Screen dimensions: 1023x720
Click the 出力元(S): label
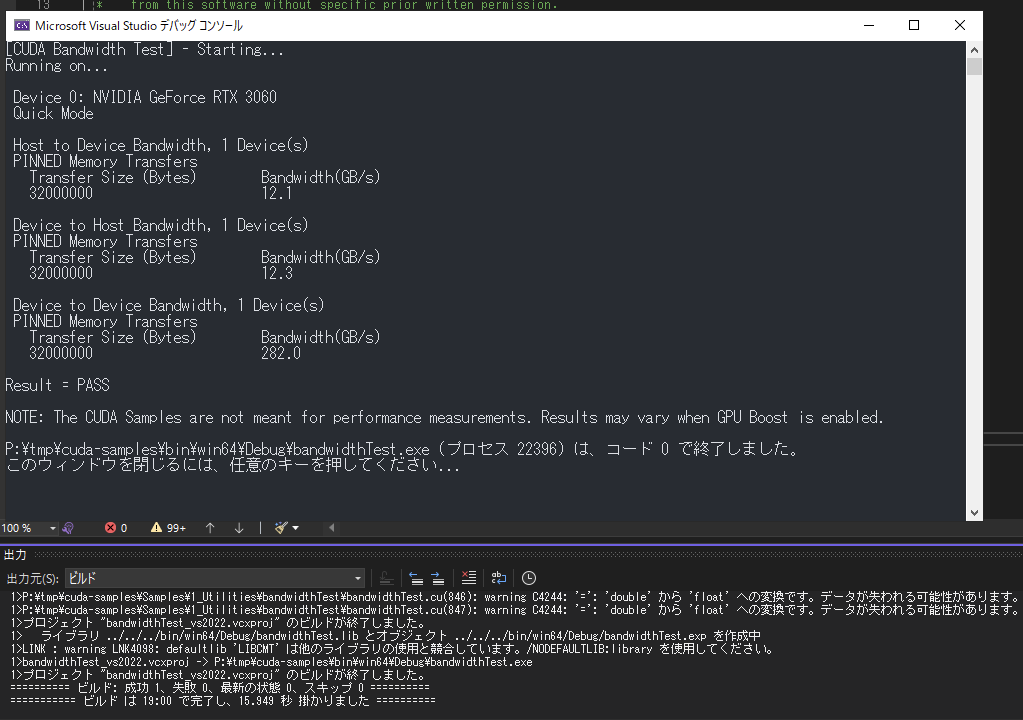33,578
